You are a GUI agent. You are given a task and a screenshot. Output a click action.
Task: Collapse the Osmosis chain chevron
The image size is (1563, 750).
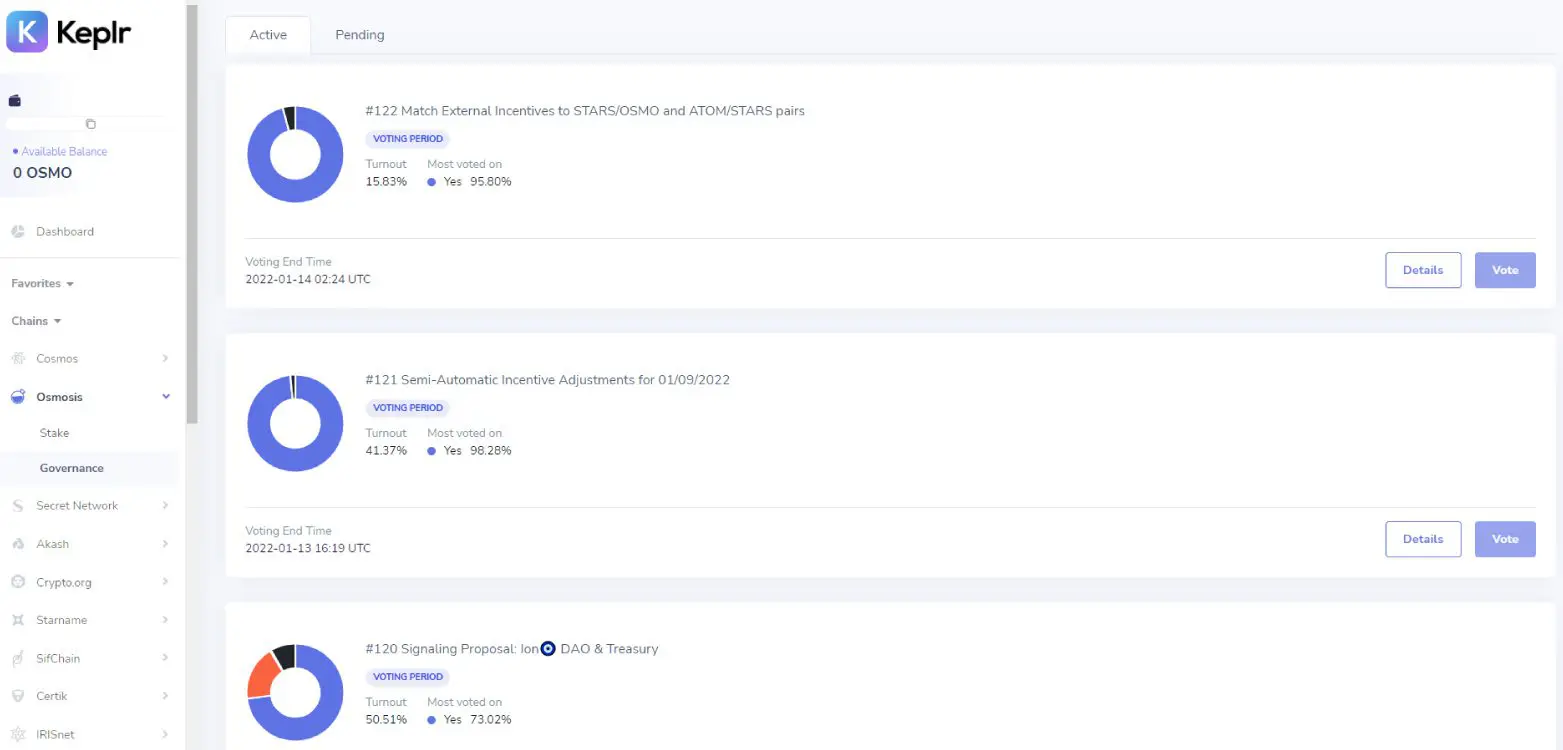point(166,397)
